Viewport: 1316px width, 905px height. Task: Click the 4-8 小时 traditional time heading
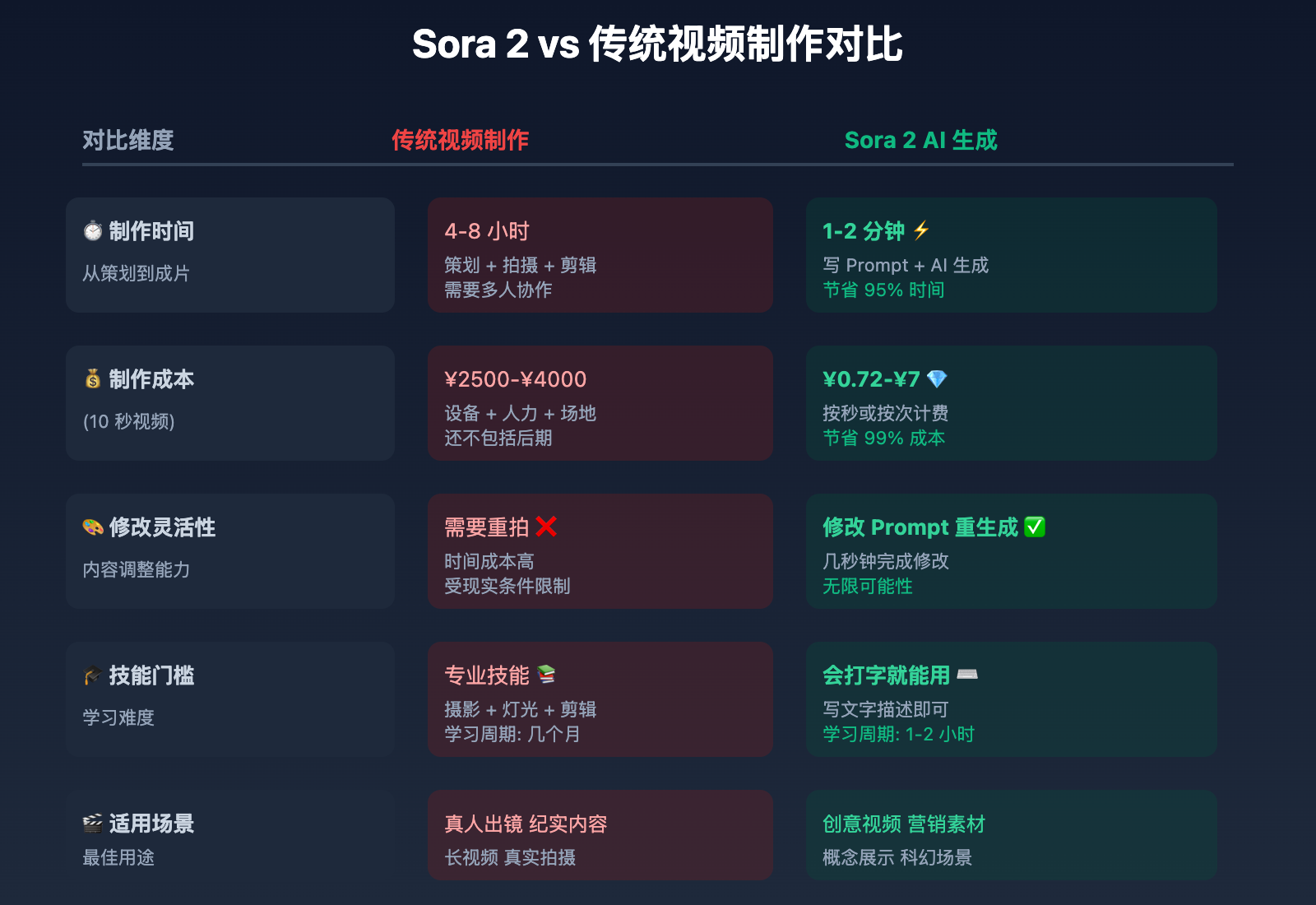tap(487, 231)
